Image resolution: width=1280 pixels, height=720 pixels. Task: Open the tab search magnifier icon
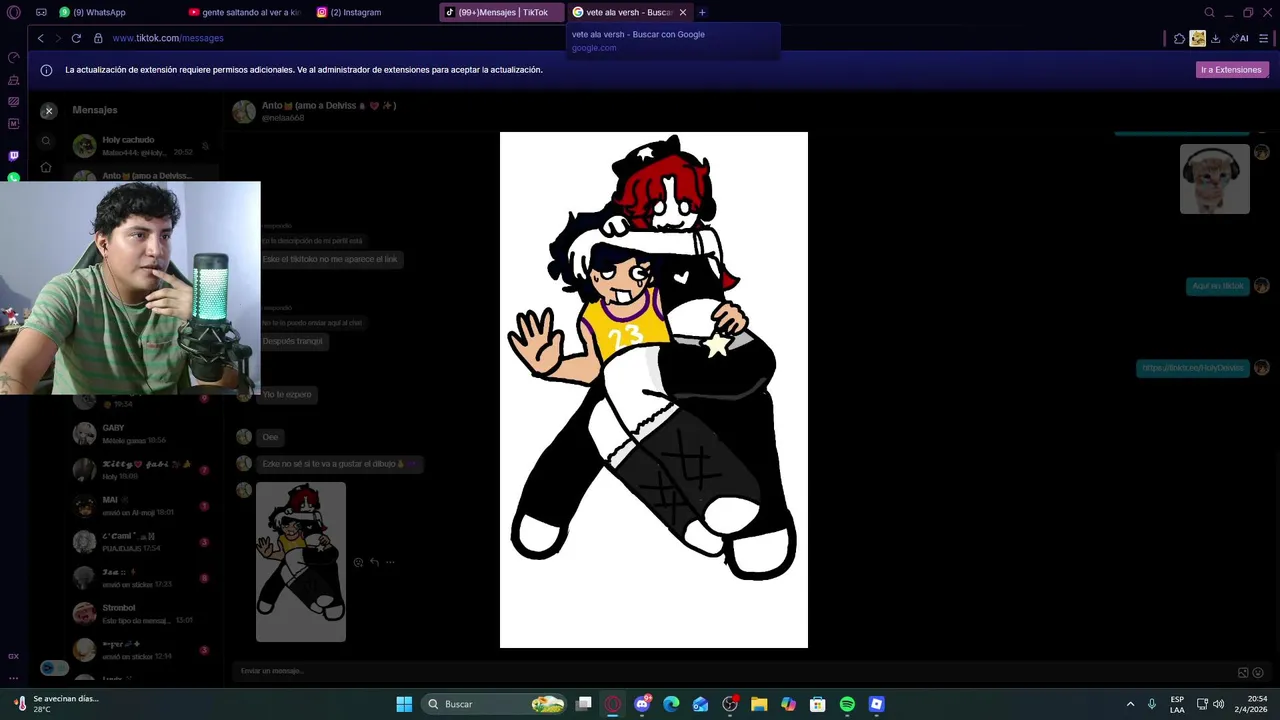tap(1209, 13)
